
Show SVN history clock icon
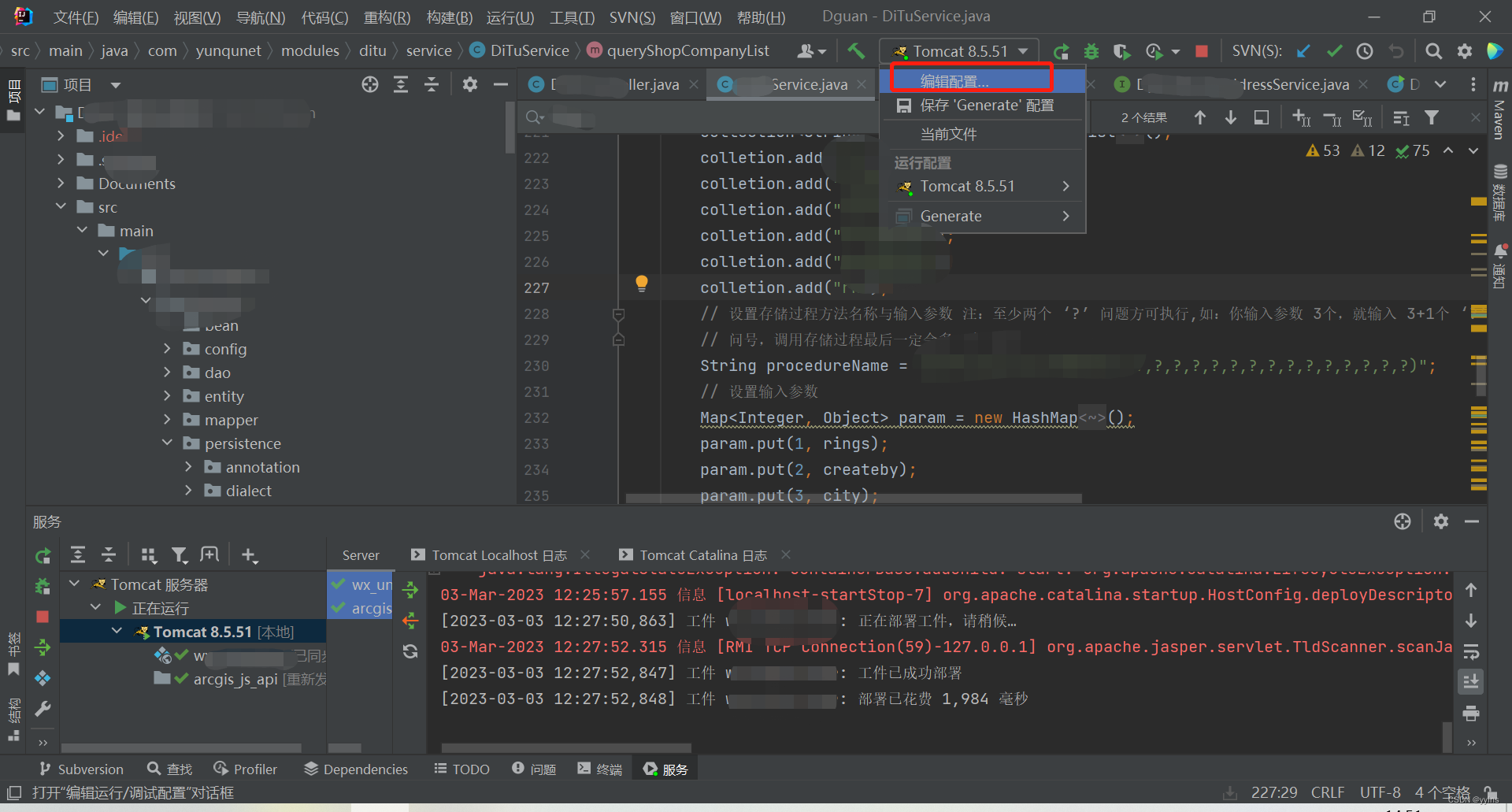(x=1365, y=51)
